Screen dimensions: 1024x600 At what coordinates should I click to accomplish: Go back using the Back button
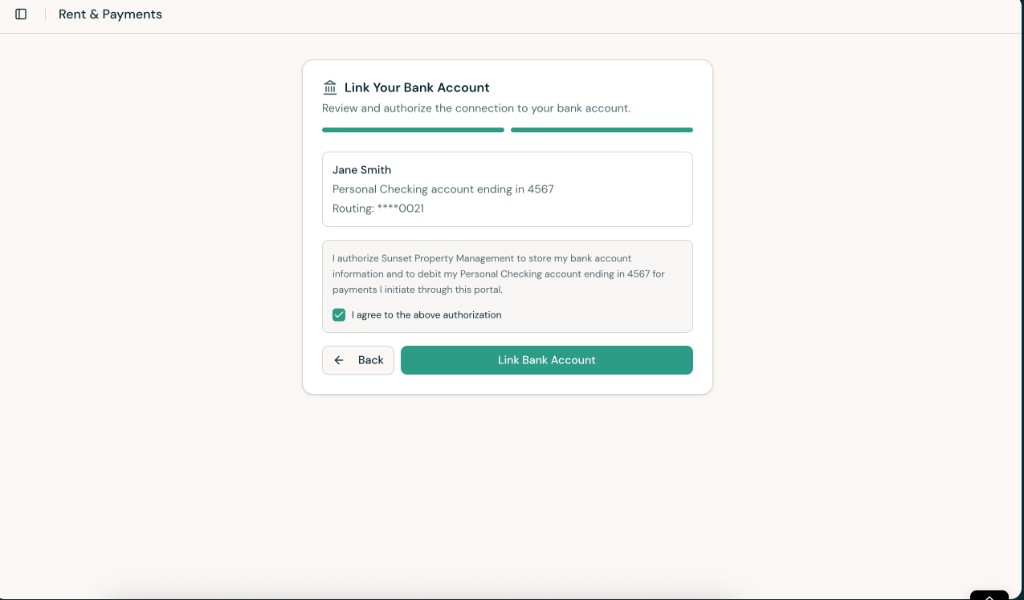pos(358,360)
